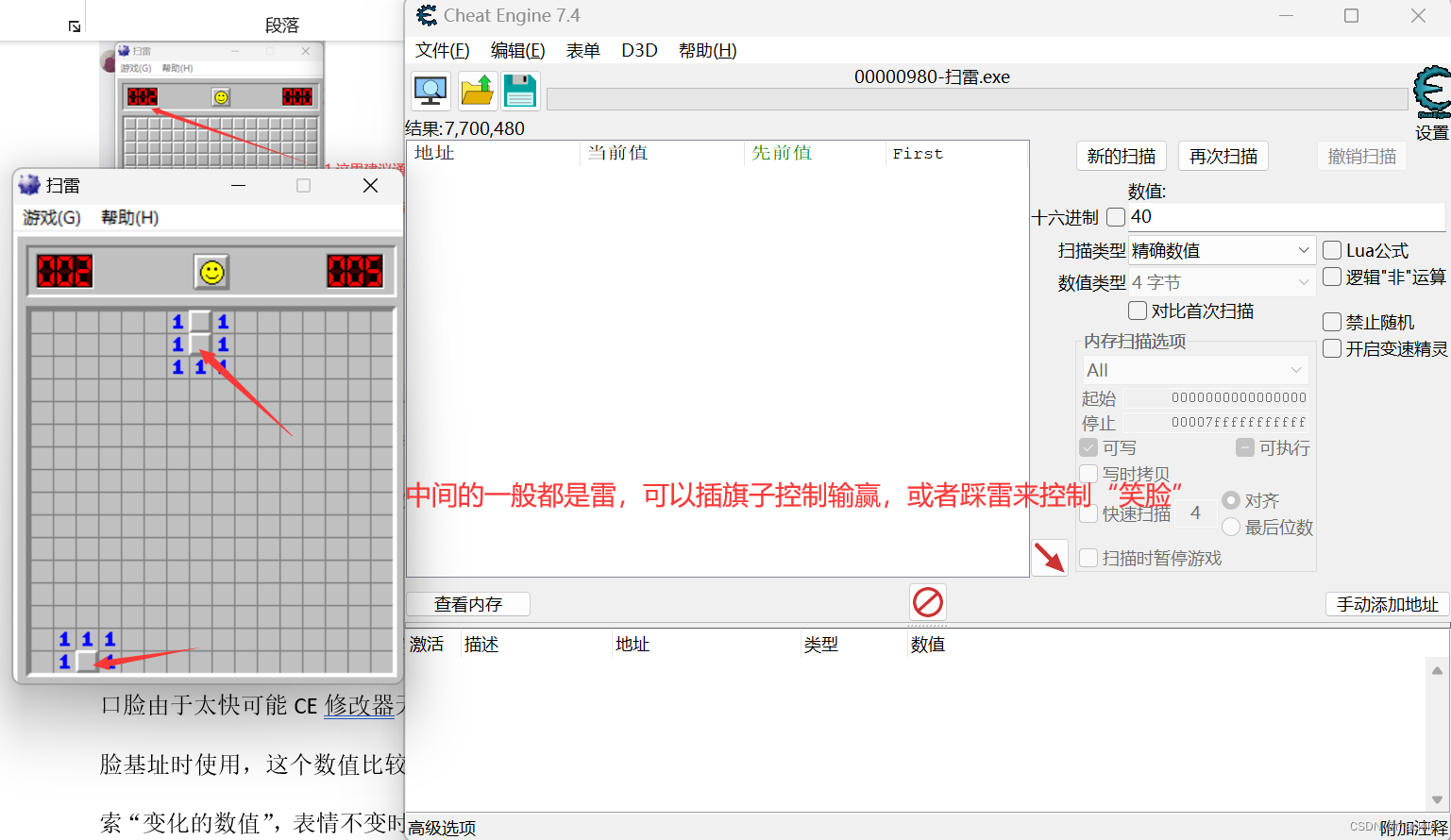
Task: Click 高级选项 at bottom left
Action: coord(442,828)
